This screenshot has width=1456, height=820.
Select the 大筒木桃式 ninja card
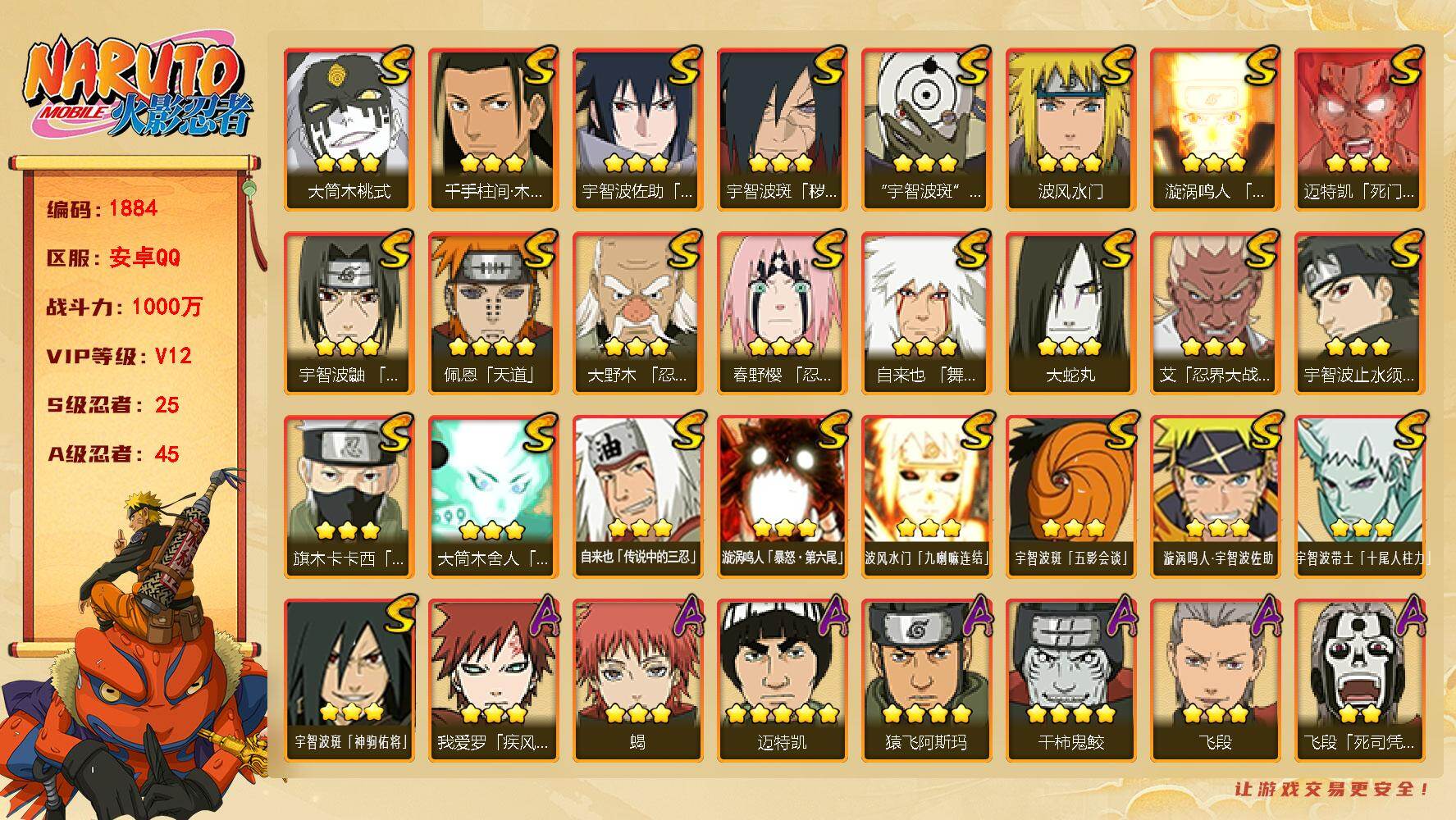[x=349, y=130]
